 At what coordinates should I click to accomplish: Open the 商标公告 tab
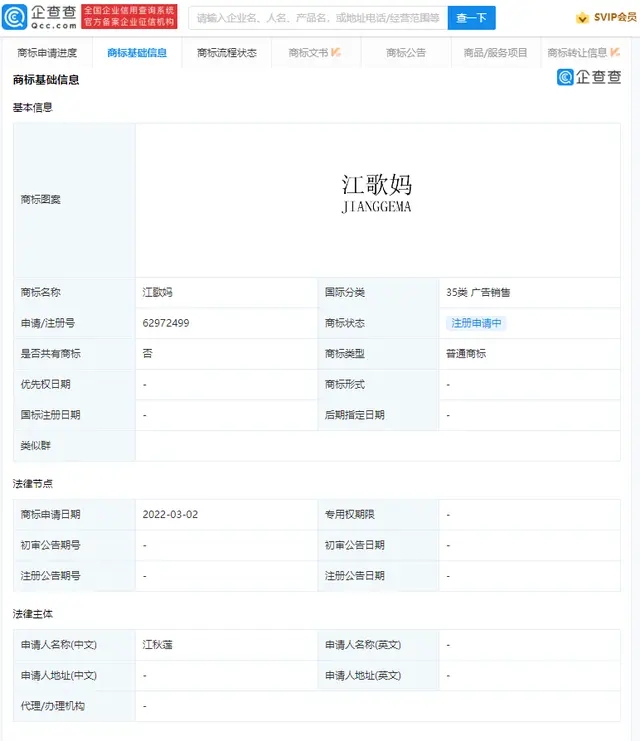click(x=406, y=53)
